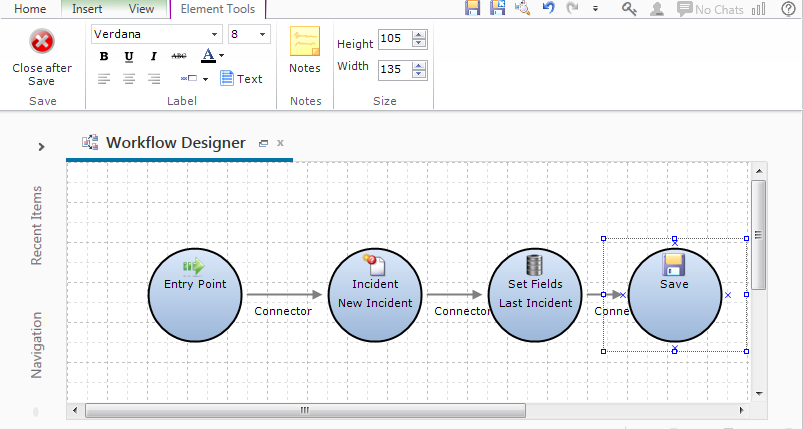
Task: Open the quick access toolbar customize arrow
Action: 595,9
